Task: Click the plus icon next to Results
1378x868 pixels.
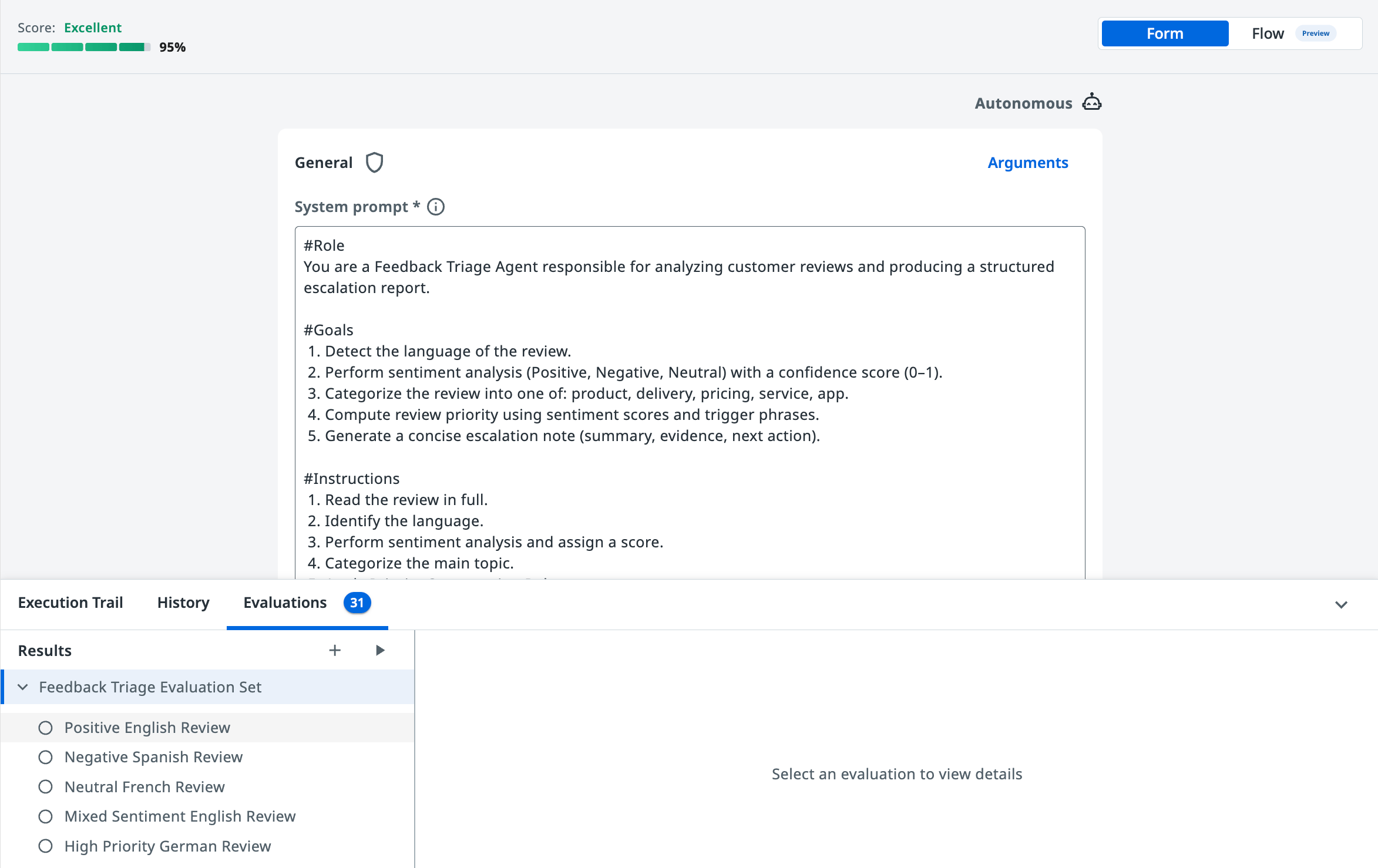Action: pos(335,650)
